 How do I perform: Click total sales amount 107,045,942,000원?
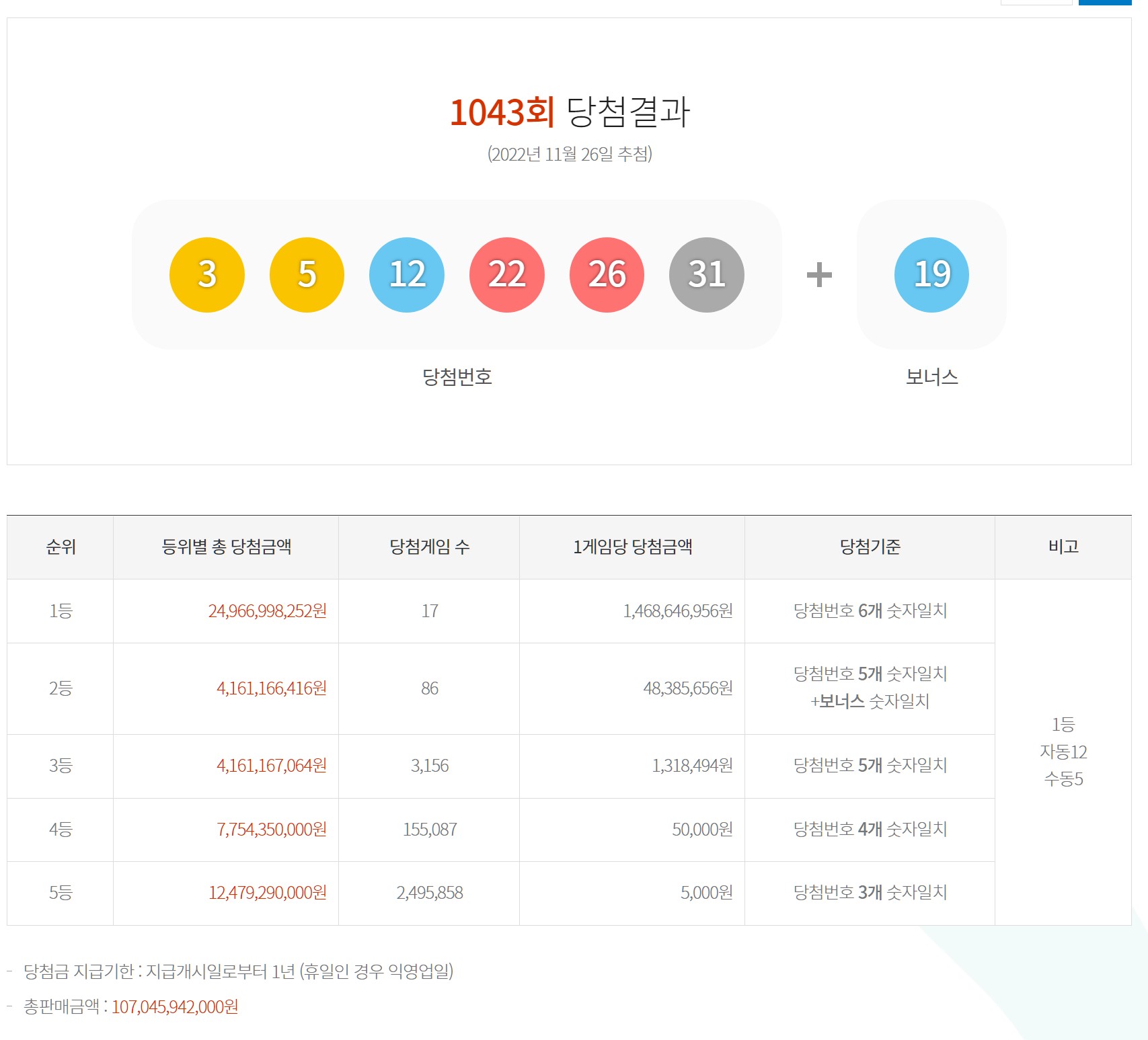pos(175,1006)
